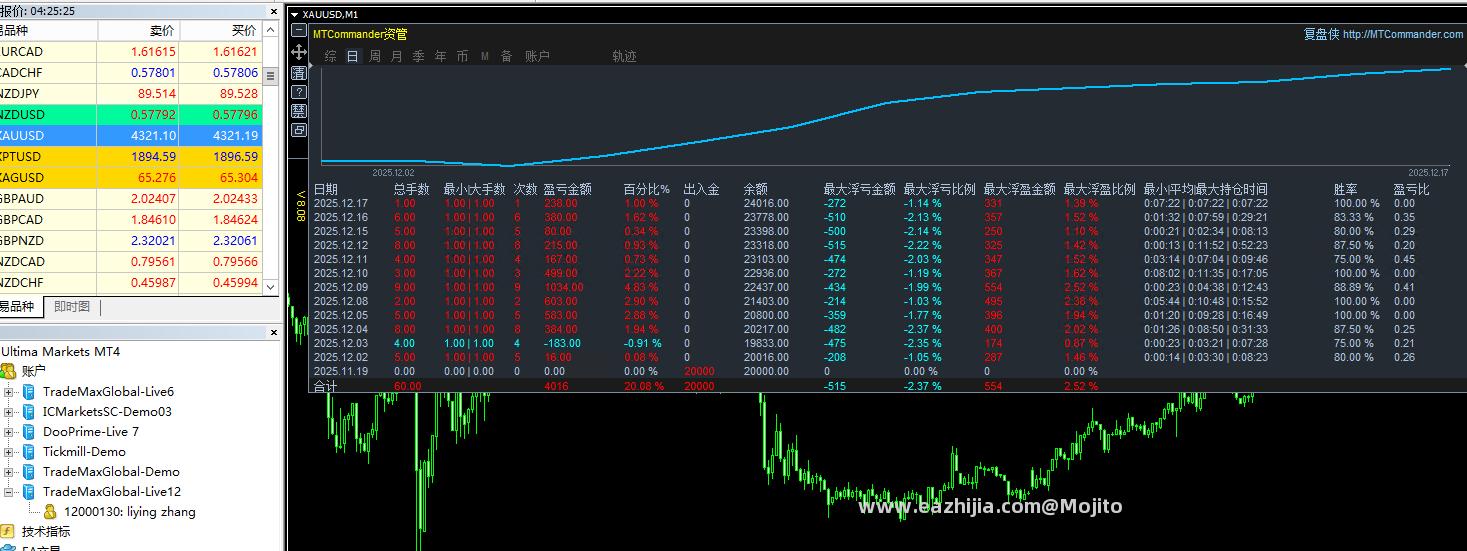The height and width of the screenshot is (551, 1467).
Task: Close the Navigator panel
Action: pyautogui.click(x=274, y=332)
